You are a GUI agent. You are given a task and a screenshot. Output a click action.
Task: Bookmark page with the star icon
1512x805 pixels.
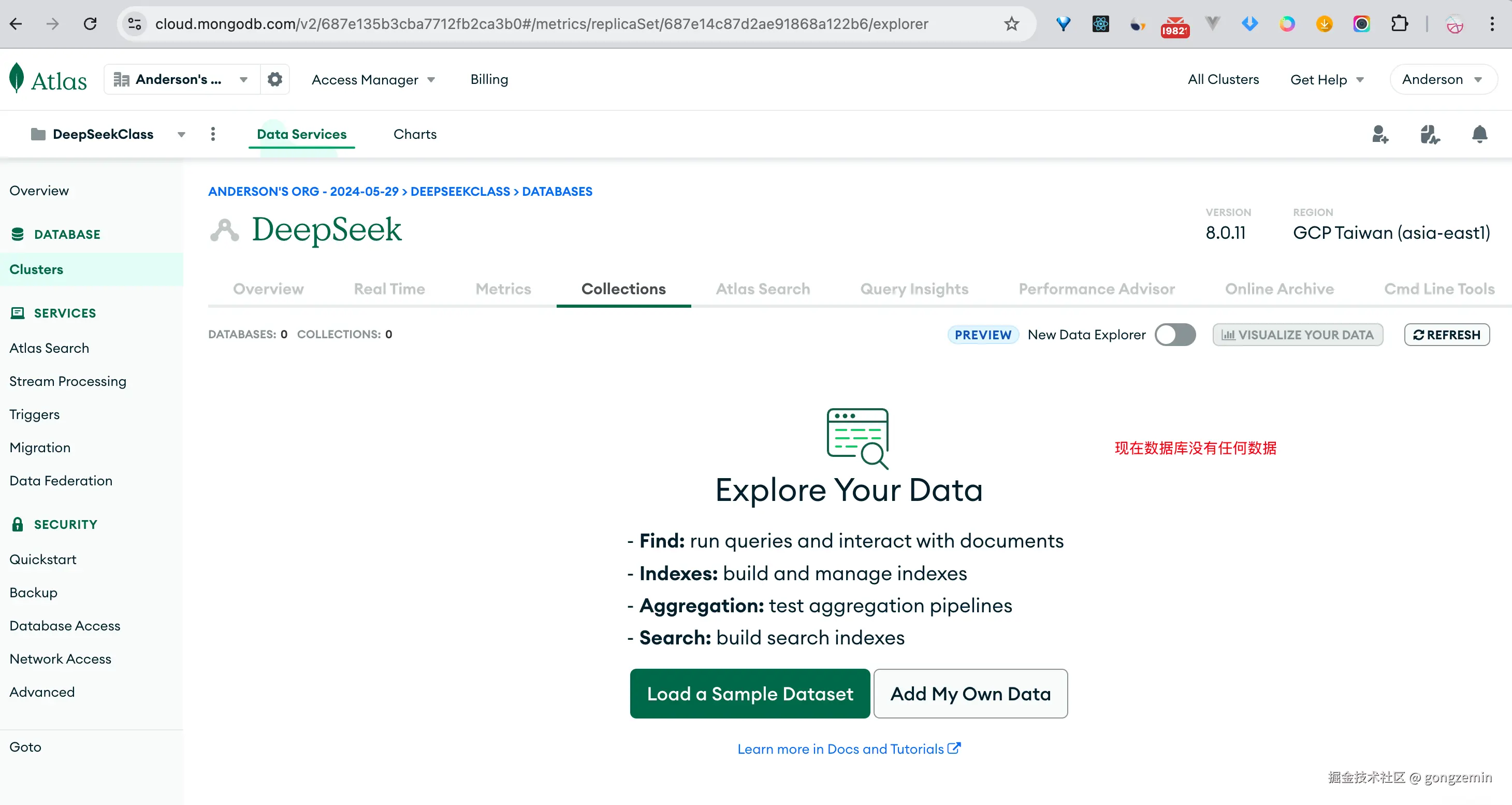tap(1011, 24)
